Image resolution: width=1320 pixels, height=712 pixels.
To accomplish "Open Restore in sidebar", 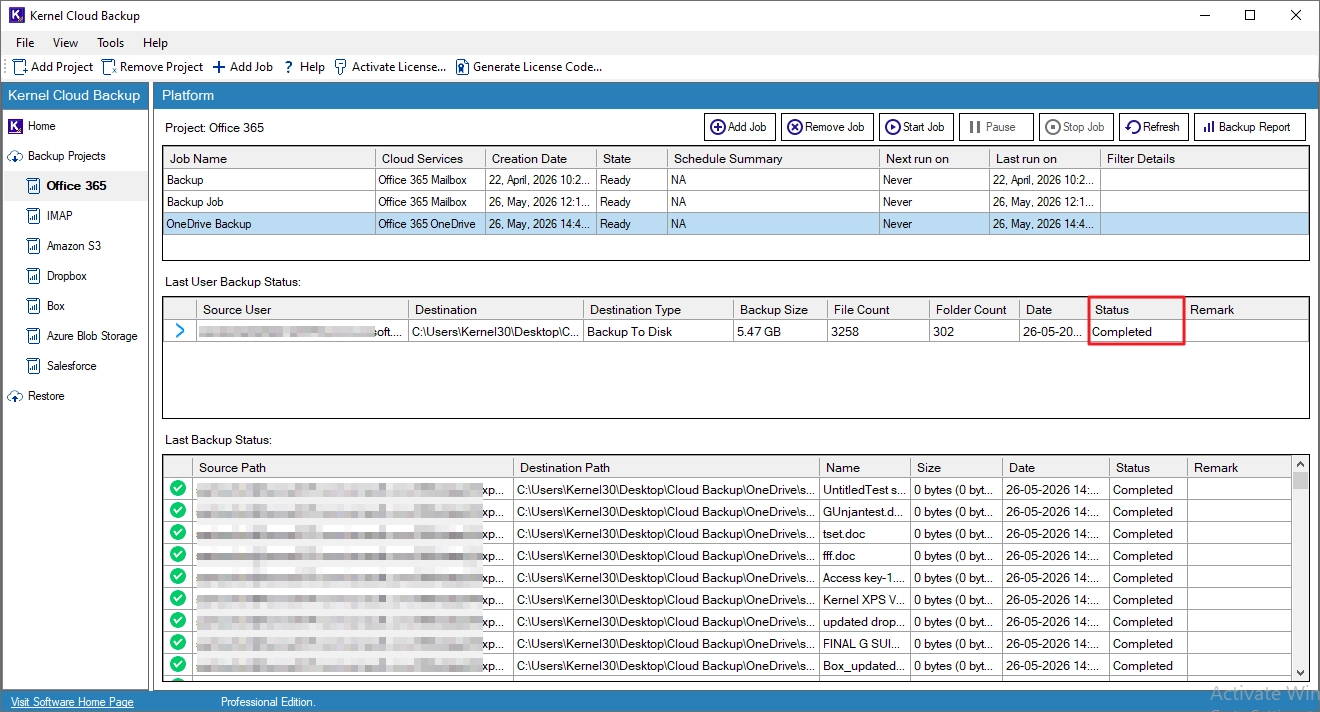I will (x=46, y=396).
